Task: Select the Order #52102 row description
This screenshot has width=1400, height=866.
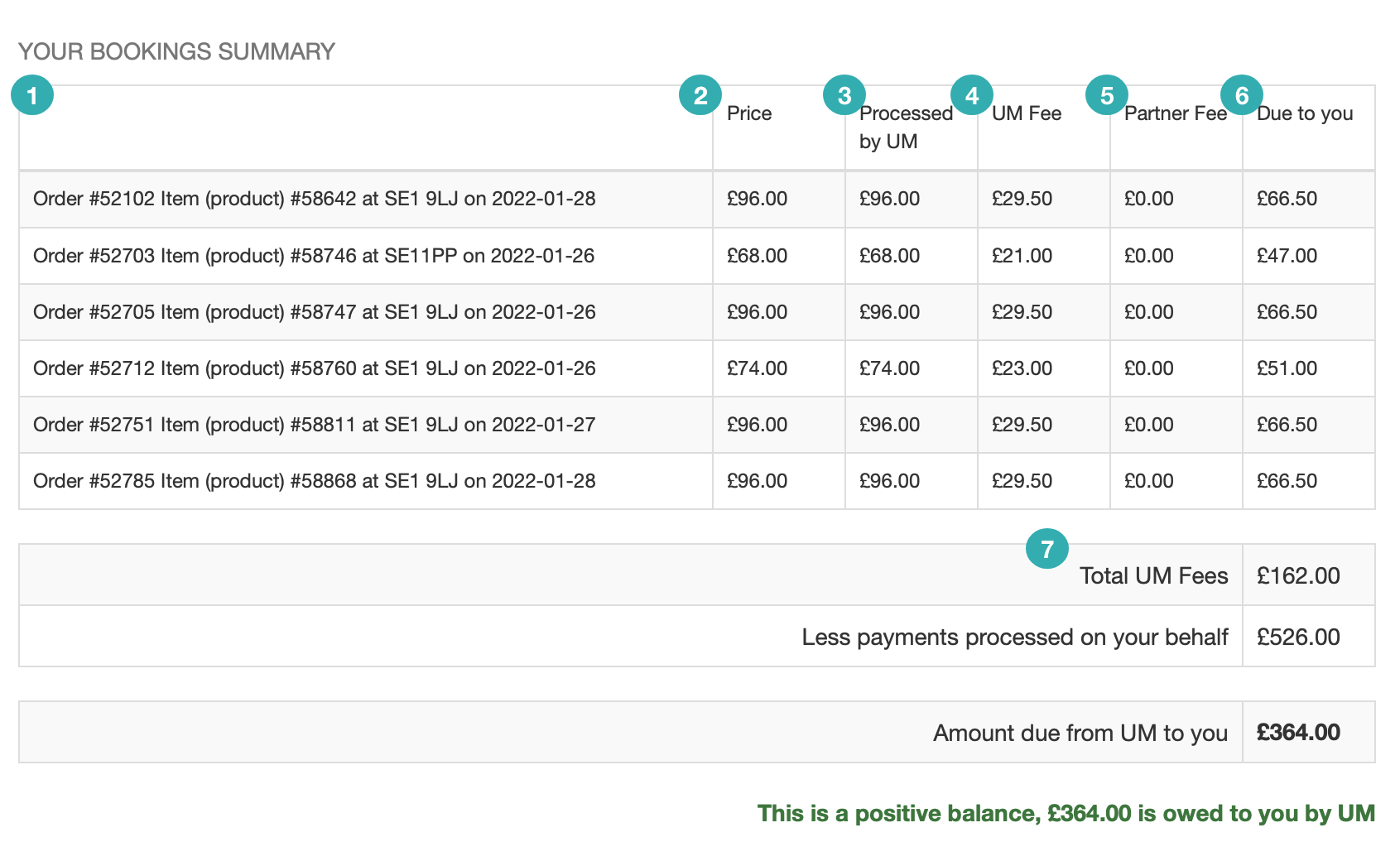Action: 314,199
